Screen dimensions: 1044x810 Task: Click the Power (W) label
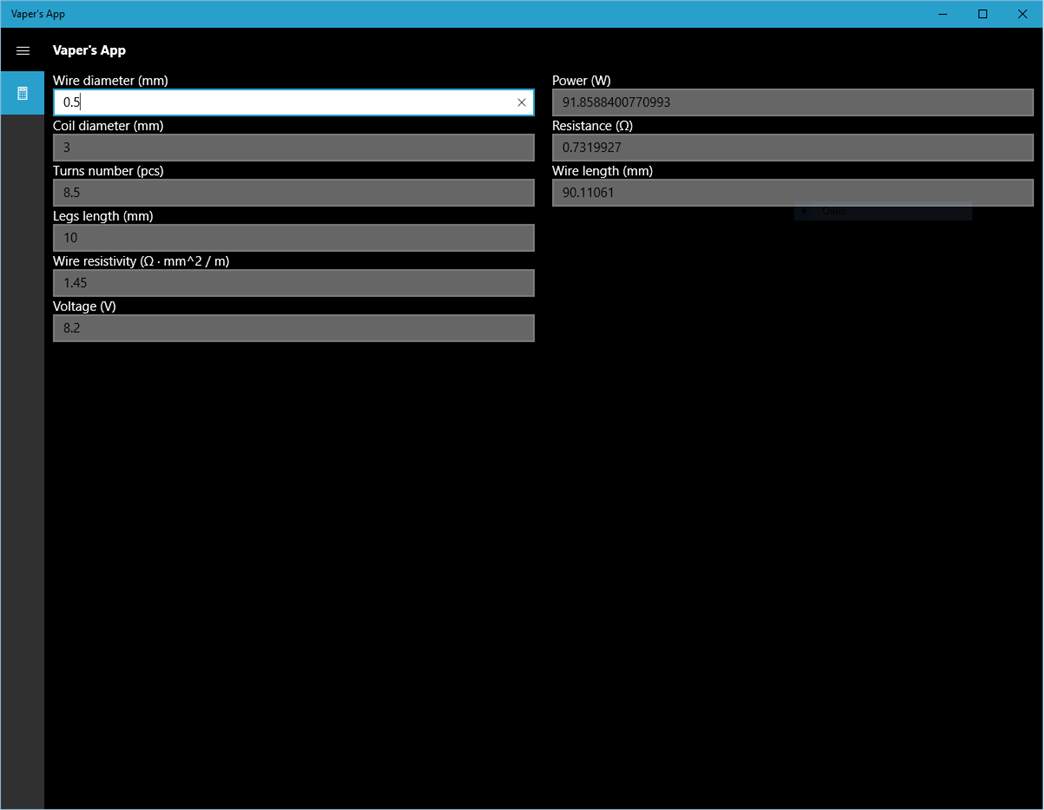pos(581,81)
